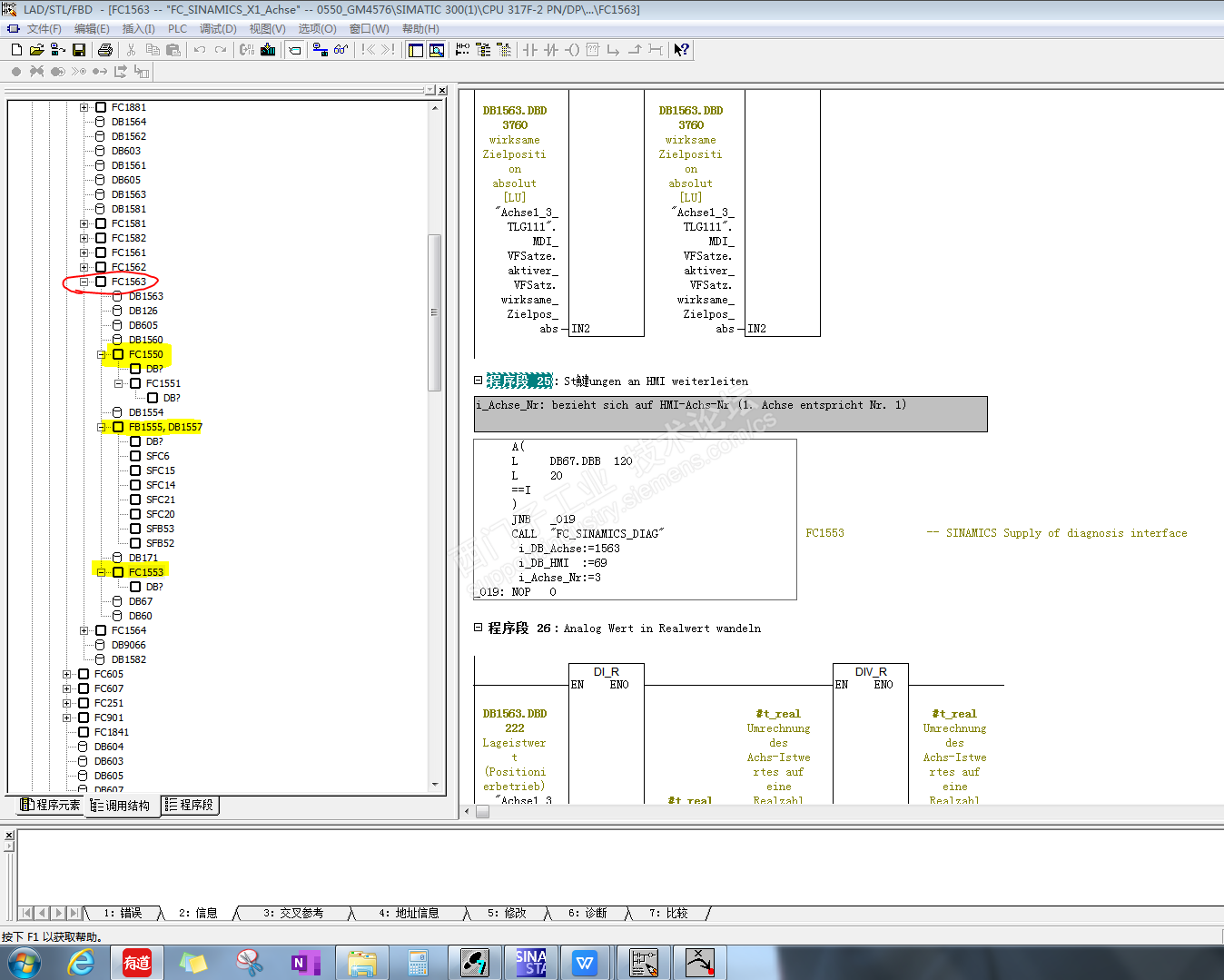Click the tree panel scroll-down arrow
This screenshot has width=1224, height=980.
(435, 784)
